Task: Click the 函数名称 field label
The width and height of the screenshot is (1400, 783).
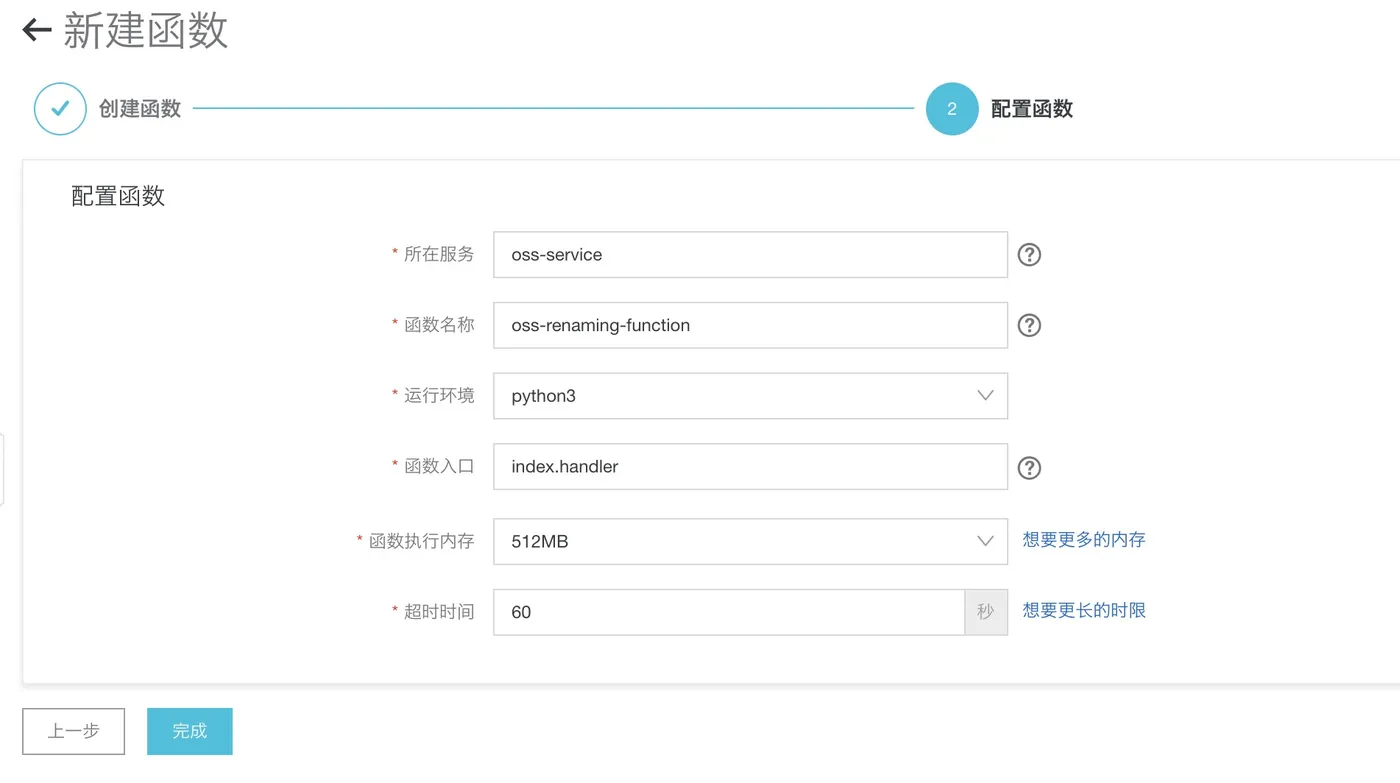Action: point(439,325)
